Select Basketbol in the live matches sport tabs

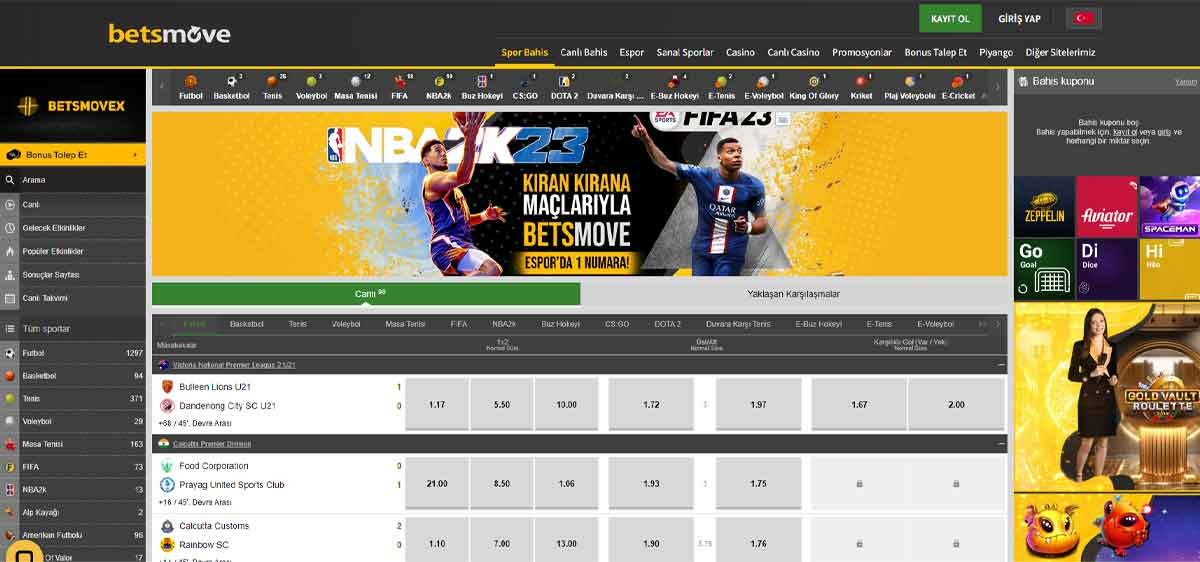[x=247, y=324]
